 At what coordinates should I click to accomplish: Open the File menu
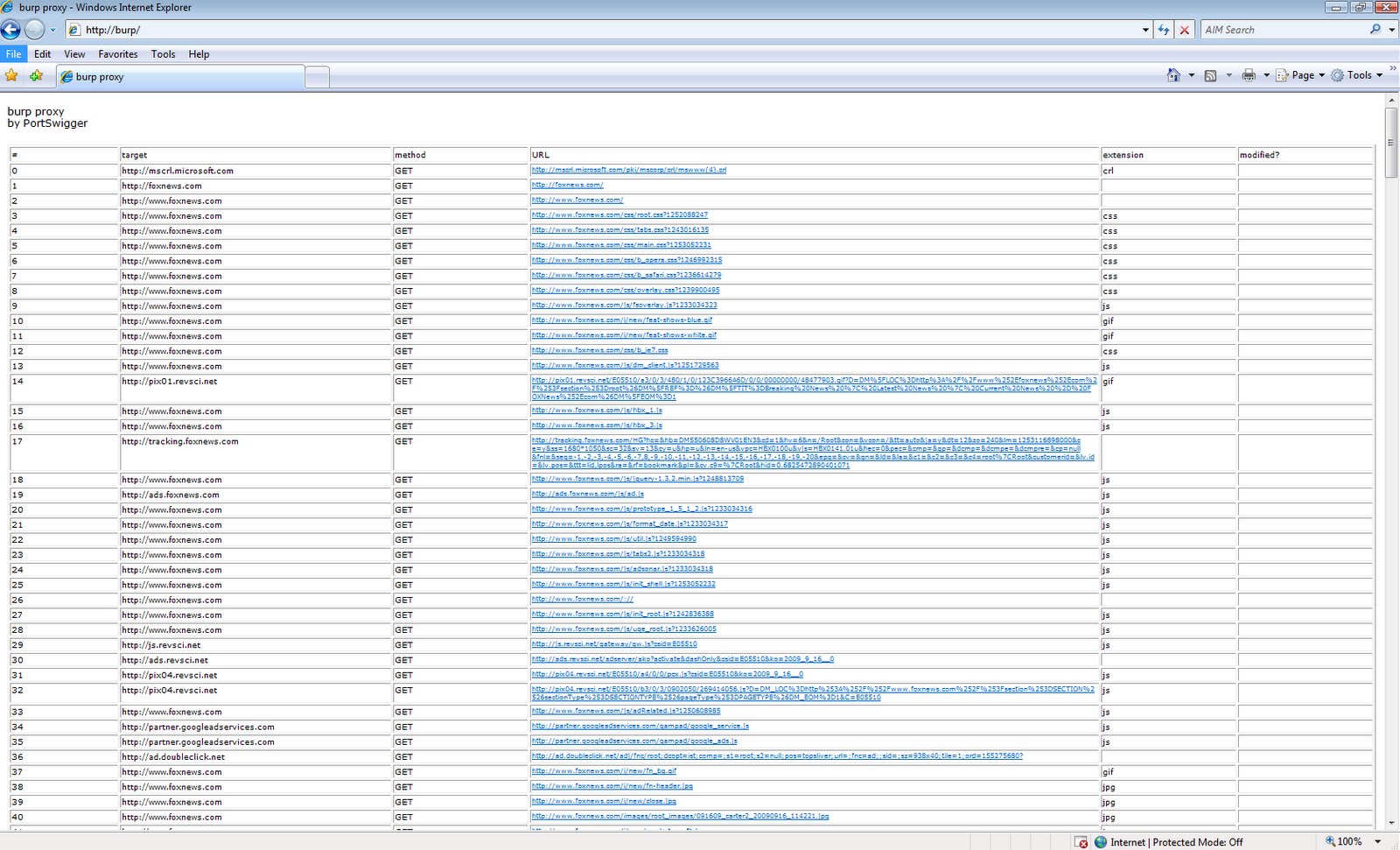pyautogui.click(x=13, y=54)
